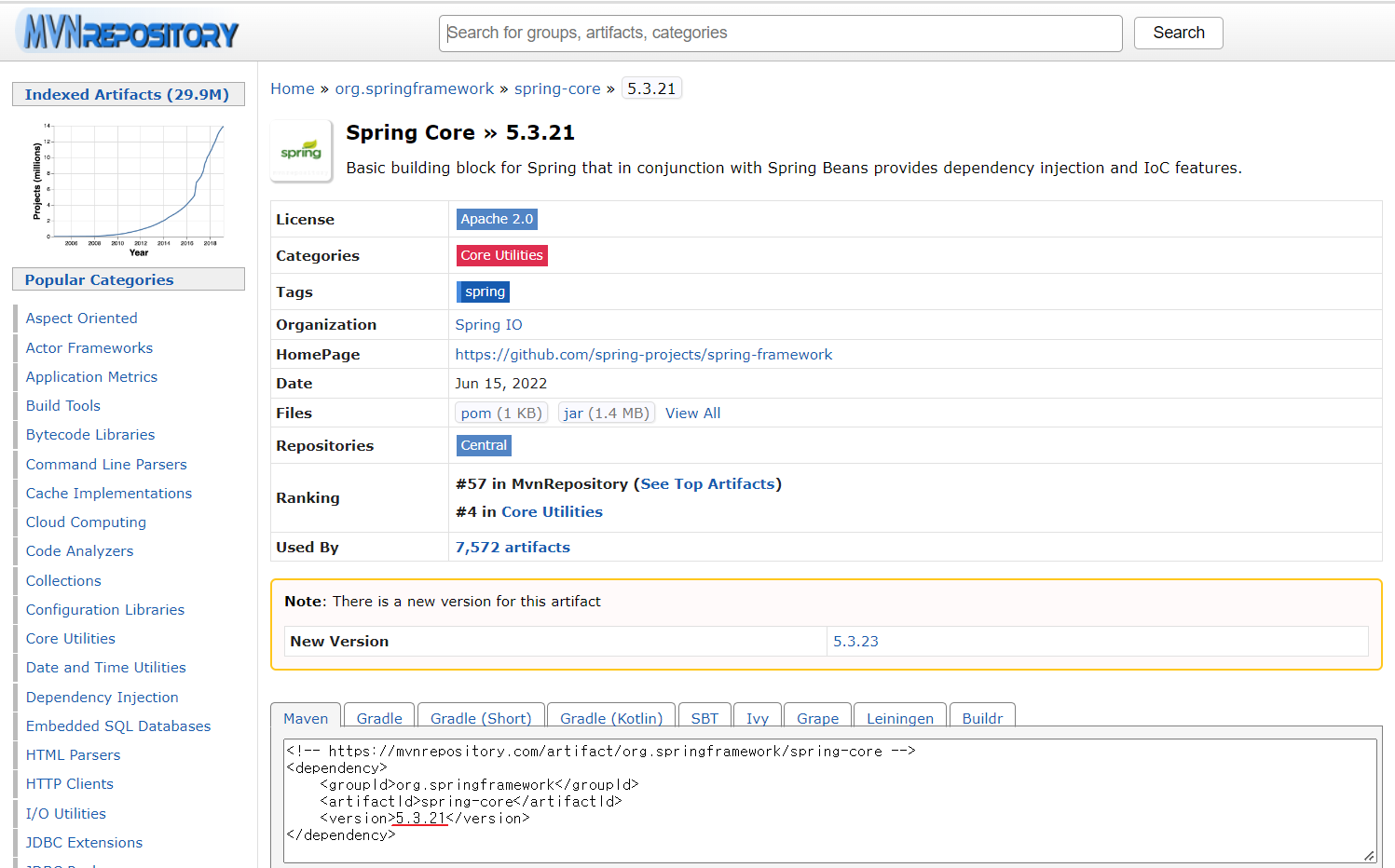Click the MVNRepository logo

[x=129, y=32]
